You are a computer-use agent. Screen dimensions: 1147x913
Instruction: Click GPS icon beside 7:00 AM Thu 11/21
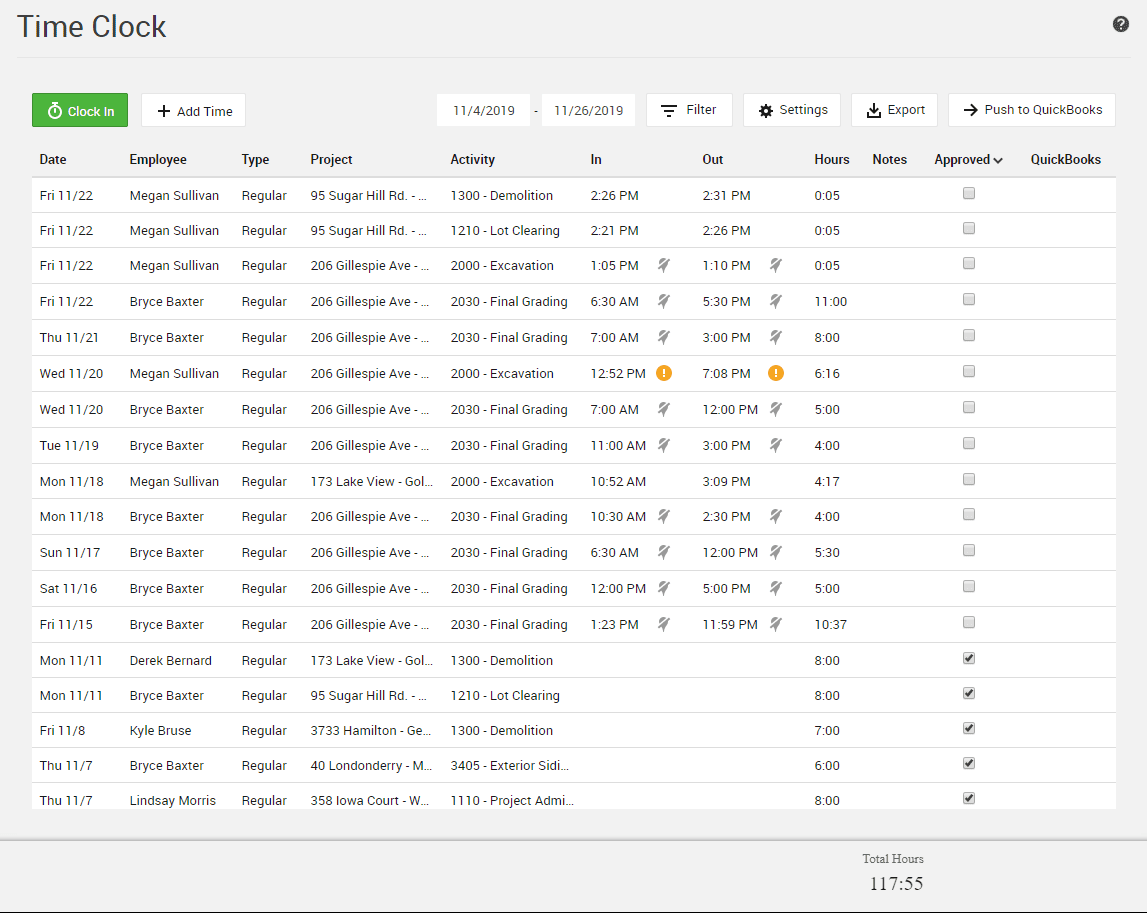(x=663, y=337)
